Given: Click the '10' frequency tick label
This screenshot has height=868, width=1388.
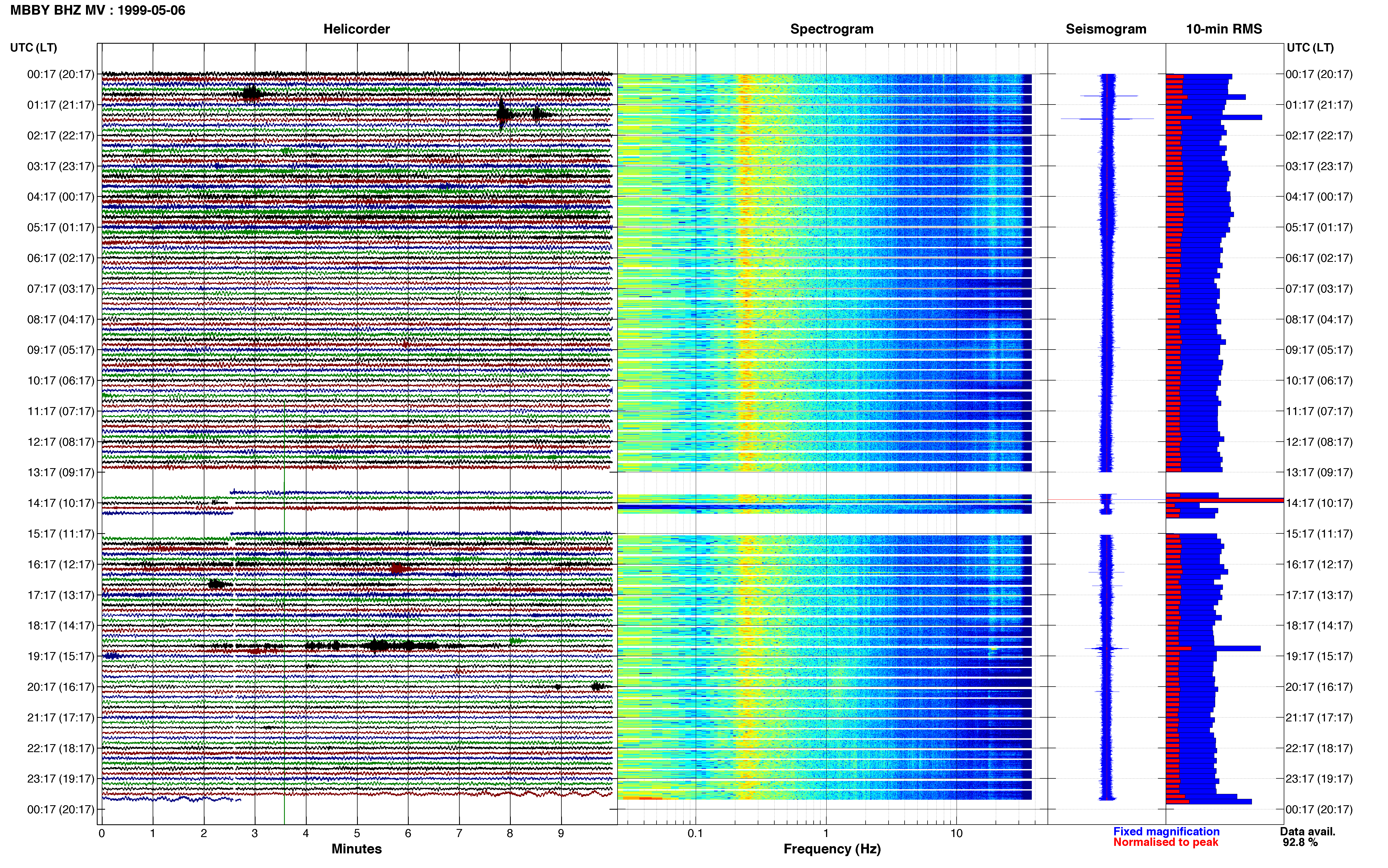Looking at the screenshot, I should pyautogui.click(x=956, y=833).
